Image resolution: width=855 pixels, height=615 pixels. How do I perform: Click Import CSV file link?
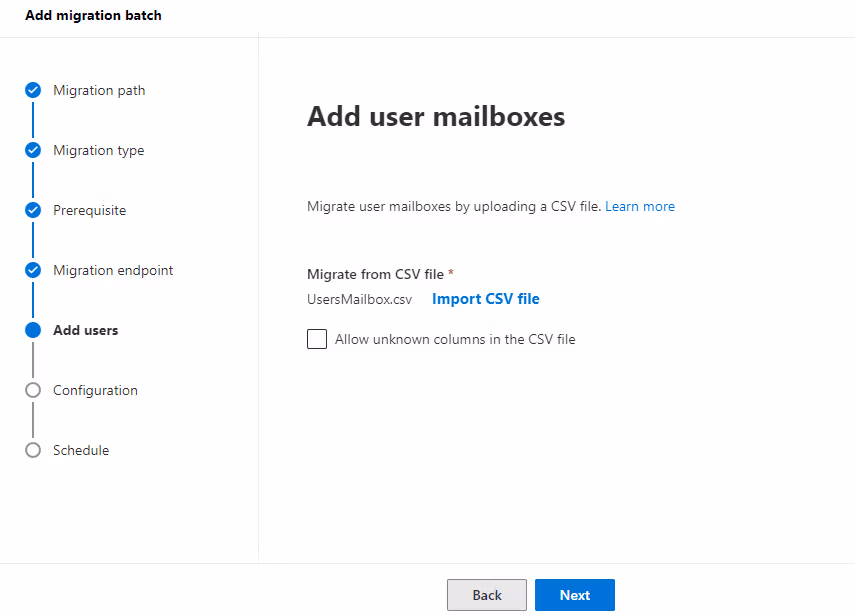pyautogui.click(x=485, y=299)
